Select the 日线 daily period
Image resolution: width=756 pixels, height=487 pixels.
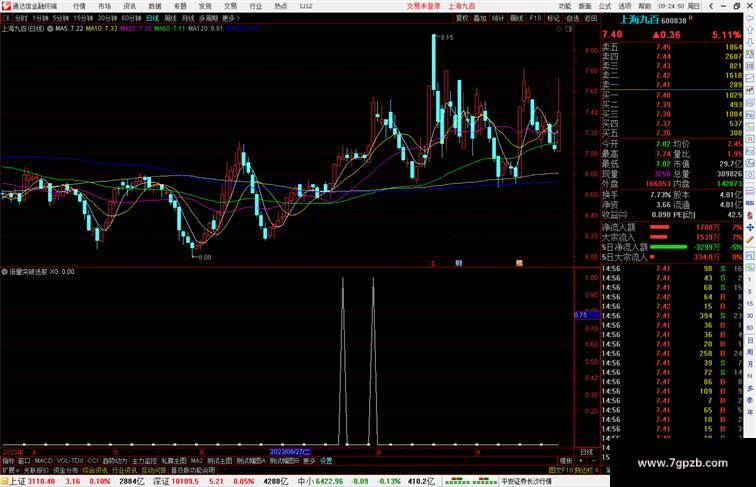coord(152,18)
